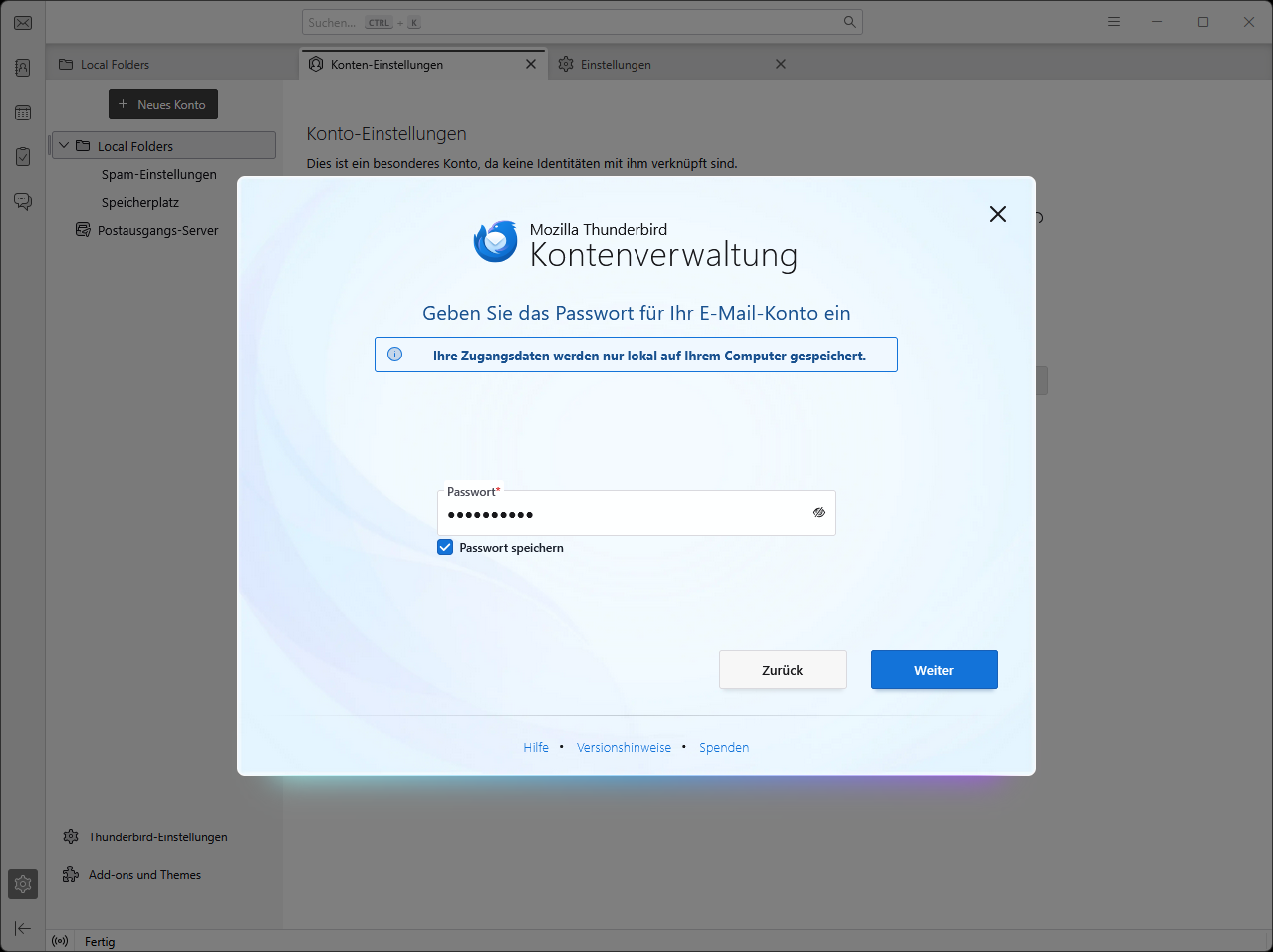Click the Weiter button
Screen dimensions: 1273x952
(933, 670)
